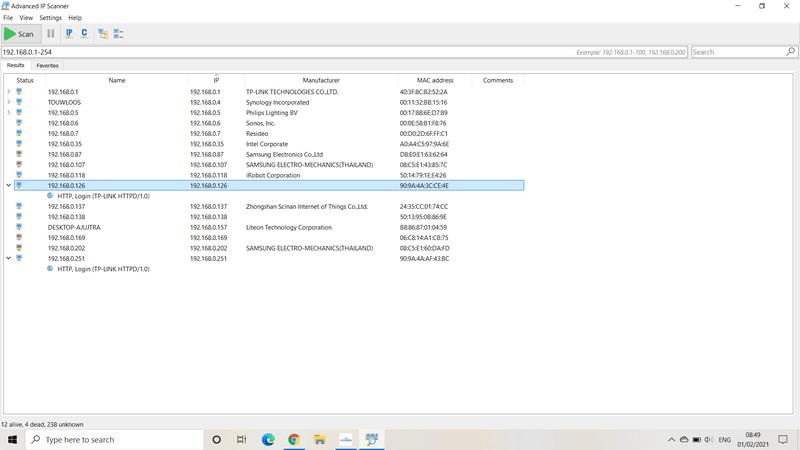Sort by the MAC address column header
The width and height of the screenshot is (800, 450).
coord(435,80)
